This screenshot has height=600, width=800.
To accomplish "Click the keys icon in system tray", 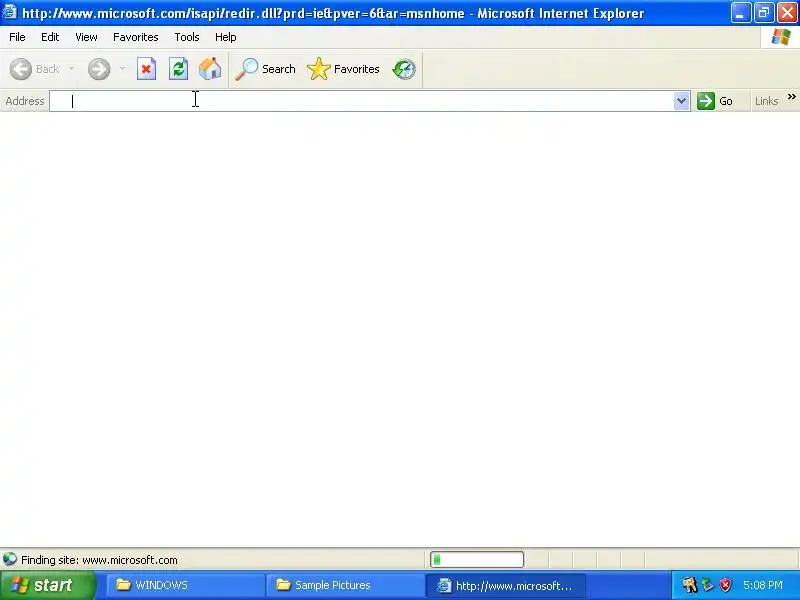I will click(690, 585).
